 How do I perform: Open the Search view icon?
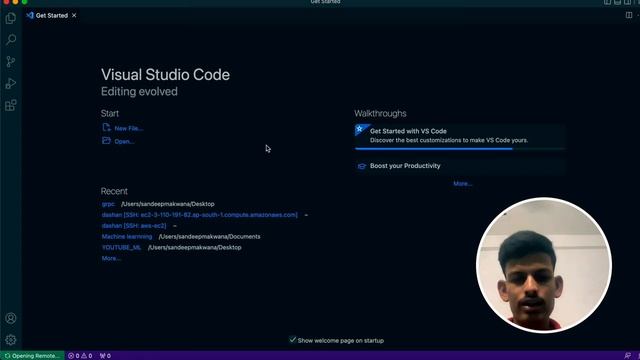[11, 40]
